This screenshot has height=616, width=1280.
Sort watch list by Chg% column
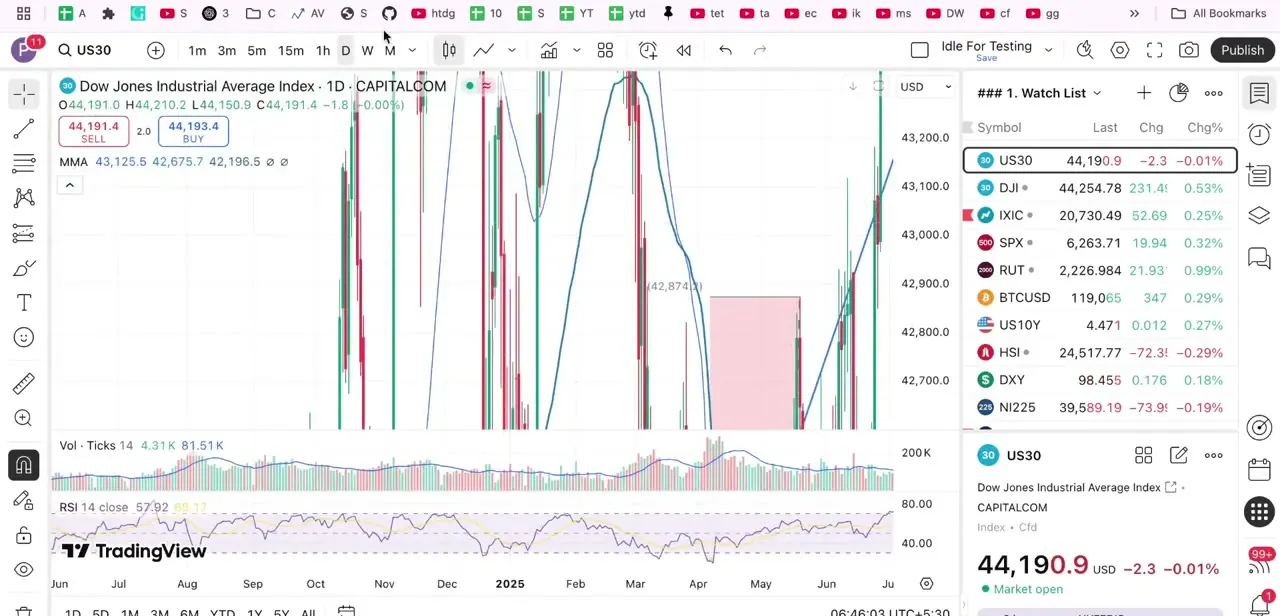coord(1205,128)
